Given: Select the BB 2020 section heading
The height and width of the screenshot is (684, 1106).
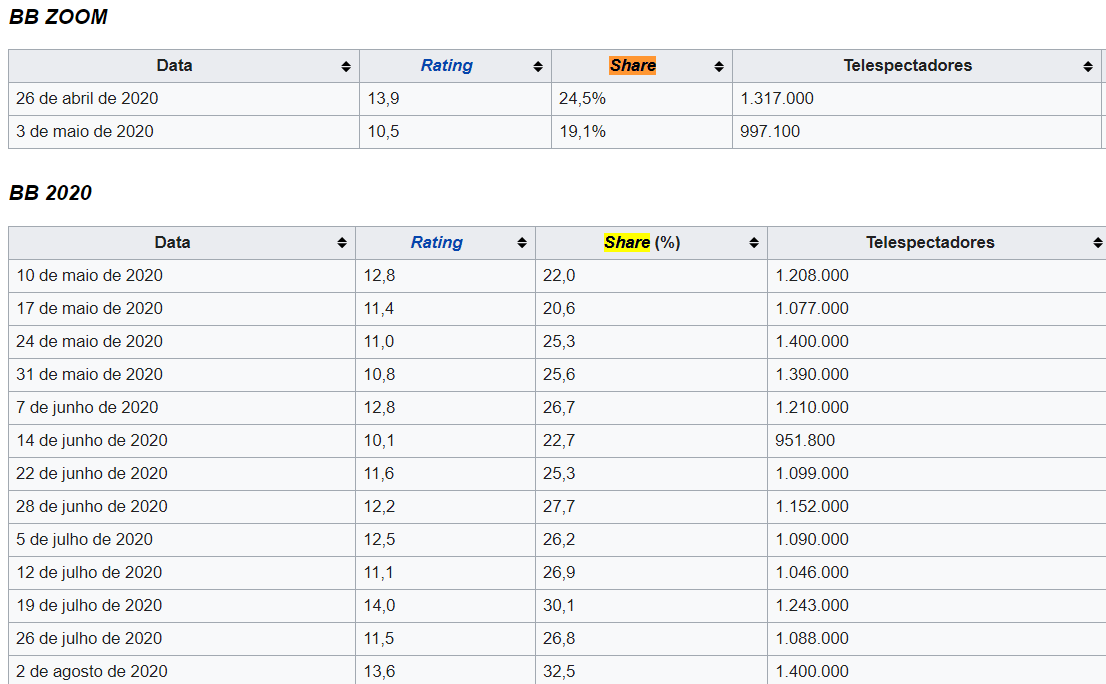Looking at the screenshot, I should pos(50,193).
